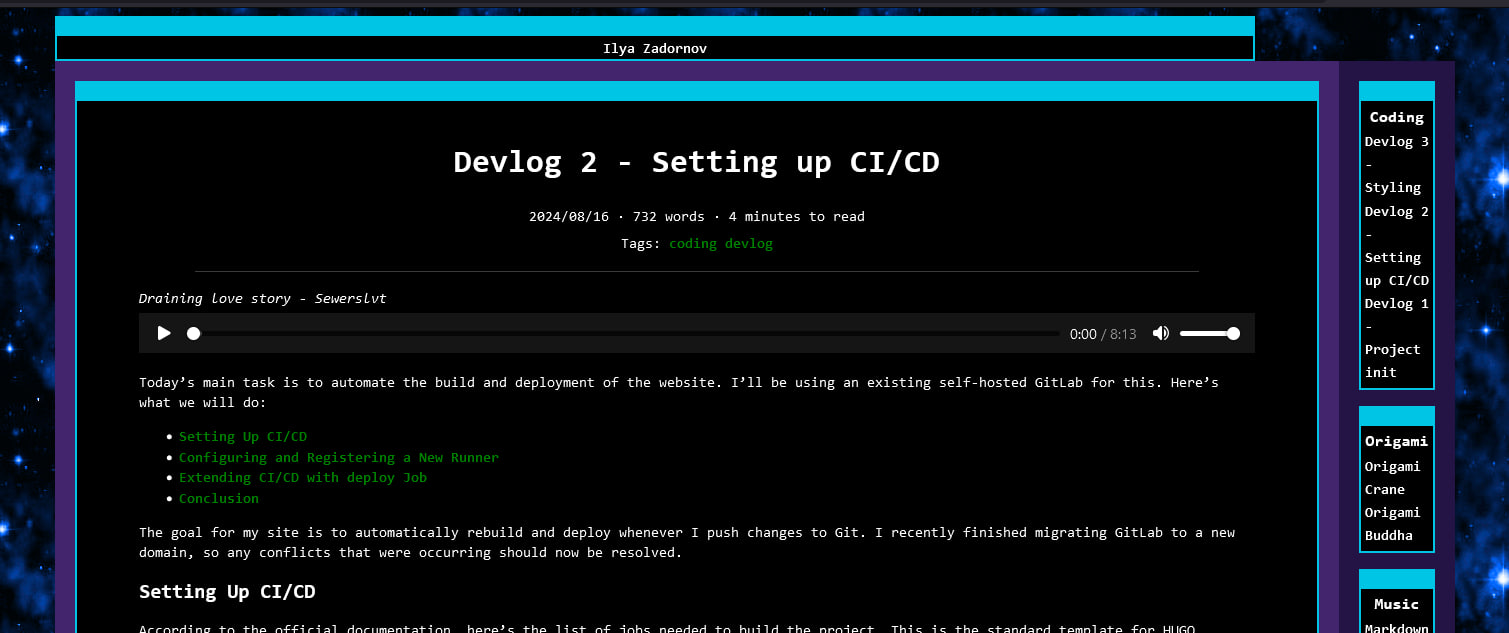Click the Devlog 2 - Setting up CI/CD title

point(697,162)
